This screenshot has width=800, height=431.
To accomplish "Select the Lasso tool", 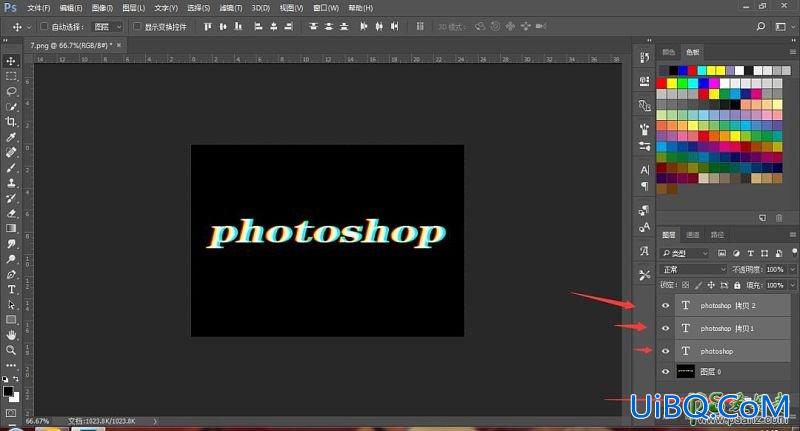I will tap(11, 91).
